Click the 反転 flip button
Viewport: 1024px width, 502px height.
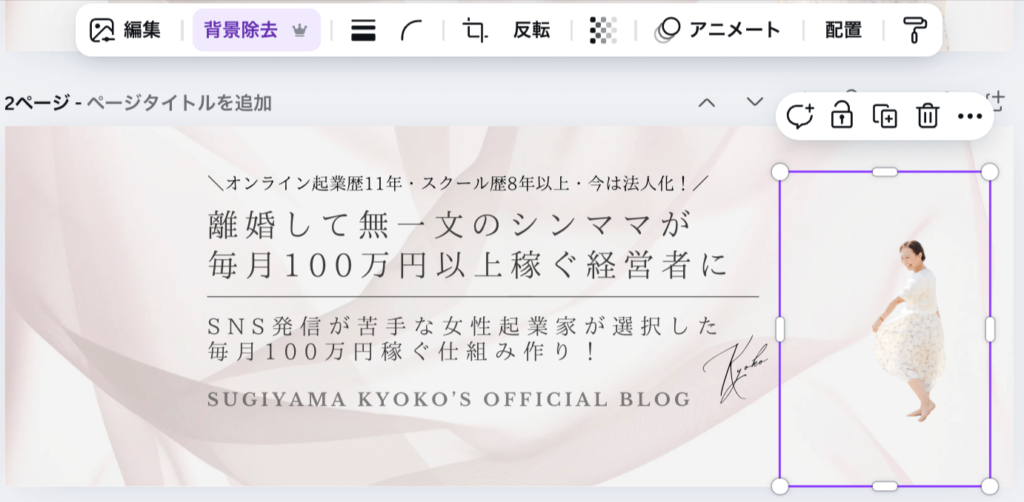coord(531,30)
